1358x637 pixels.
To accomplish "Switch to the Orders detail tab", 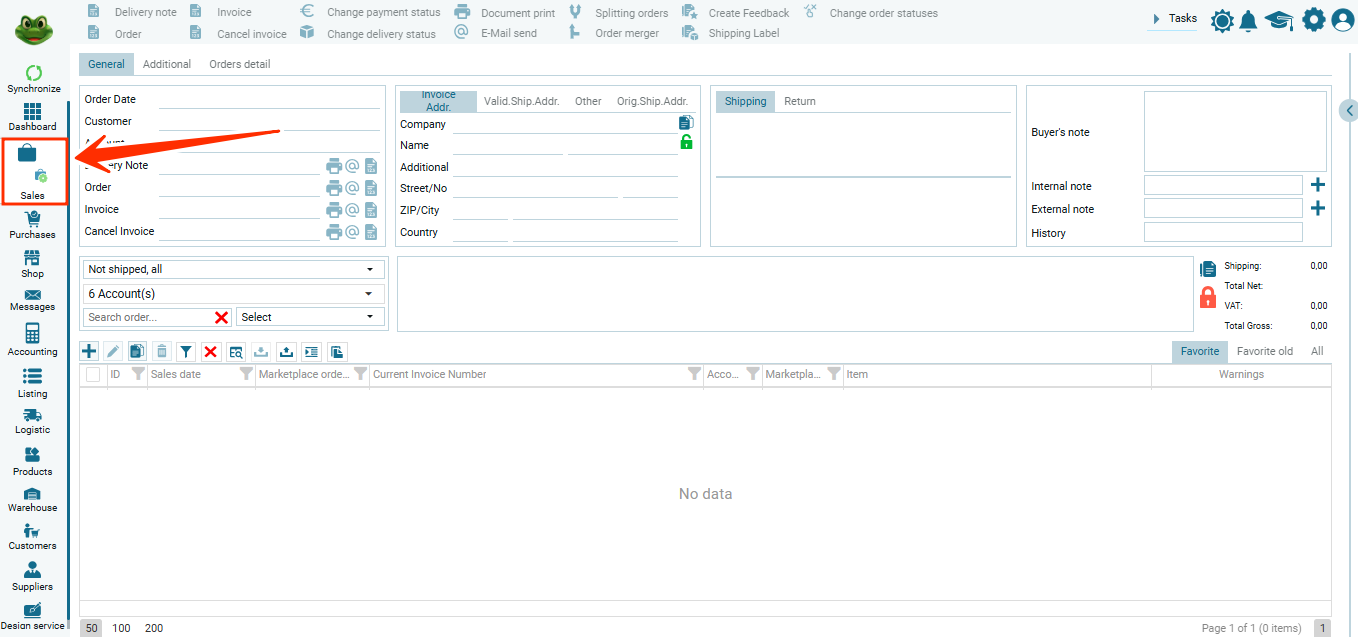I will pos(239,64).
